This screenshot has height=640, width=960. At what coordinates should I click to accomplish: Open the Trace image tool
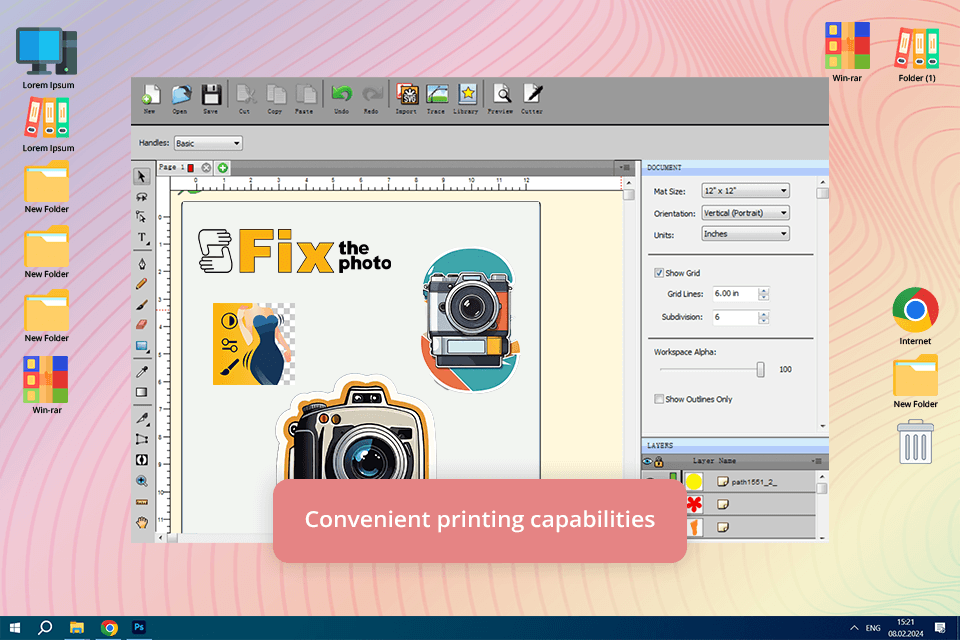coord(437,98)
